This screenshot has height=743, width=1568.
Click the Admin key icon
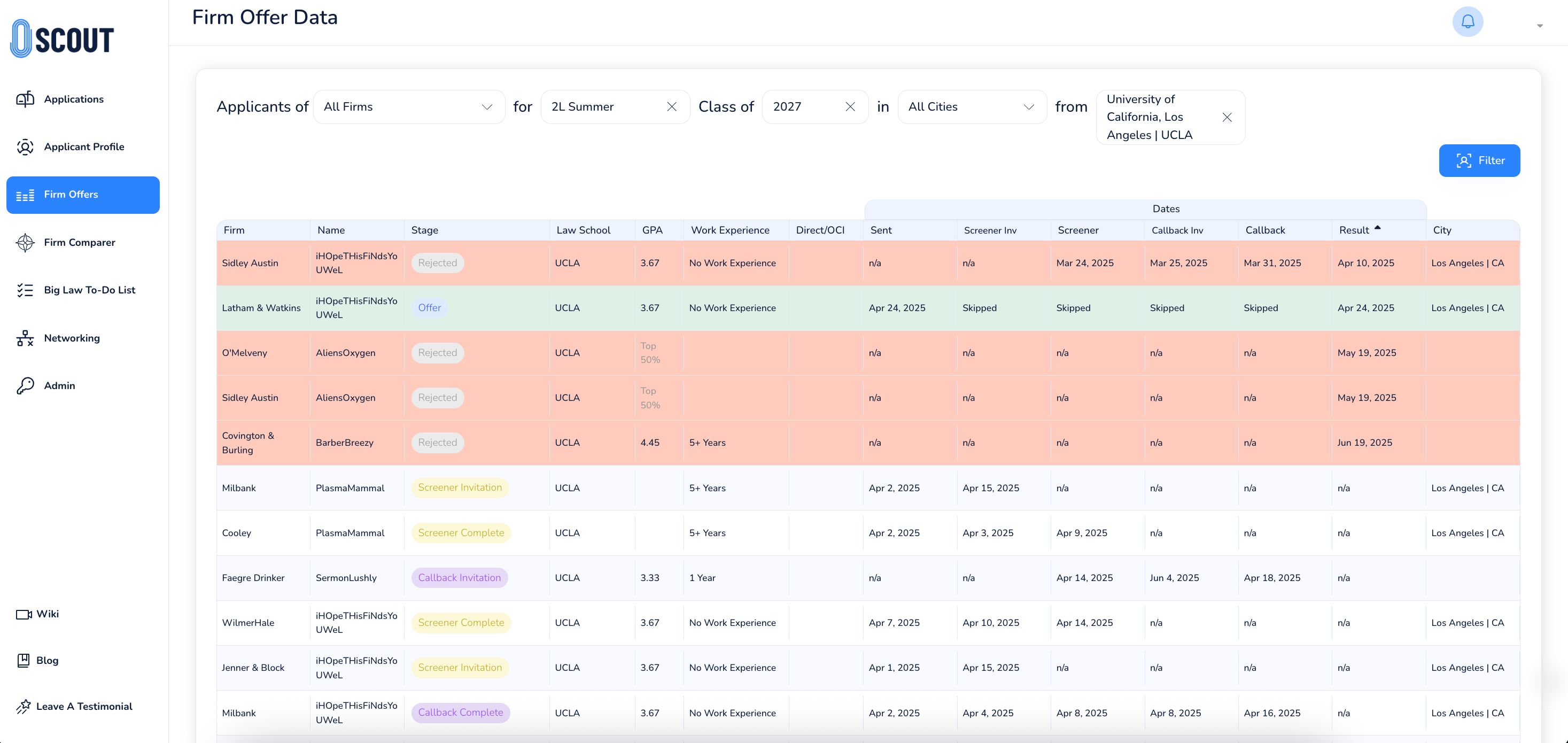pos(25,385)
